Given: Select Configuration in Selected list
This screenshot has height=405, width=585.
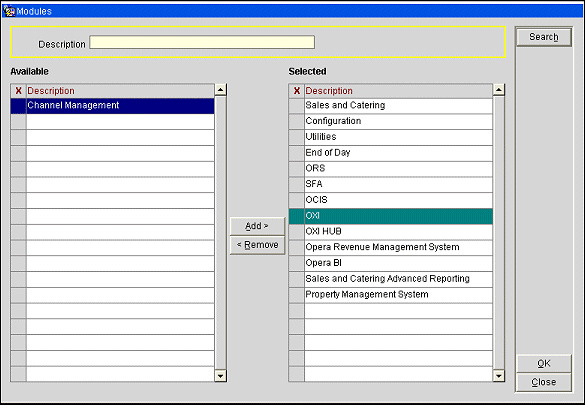Looking at the screenshot, I should pyautogui.click(x=398, y=121).
